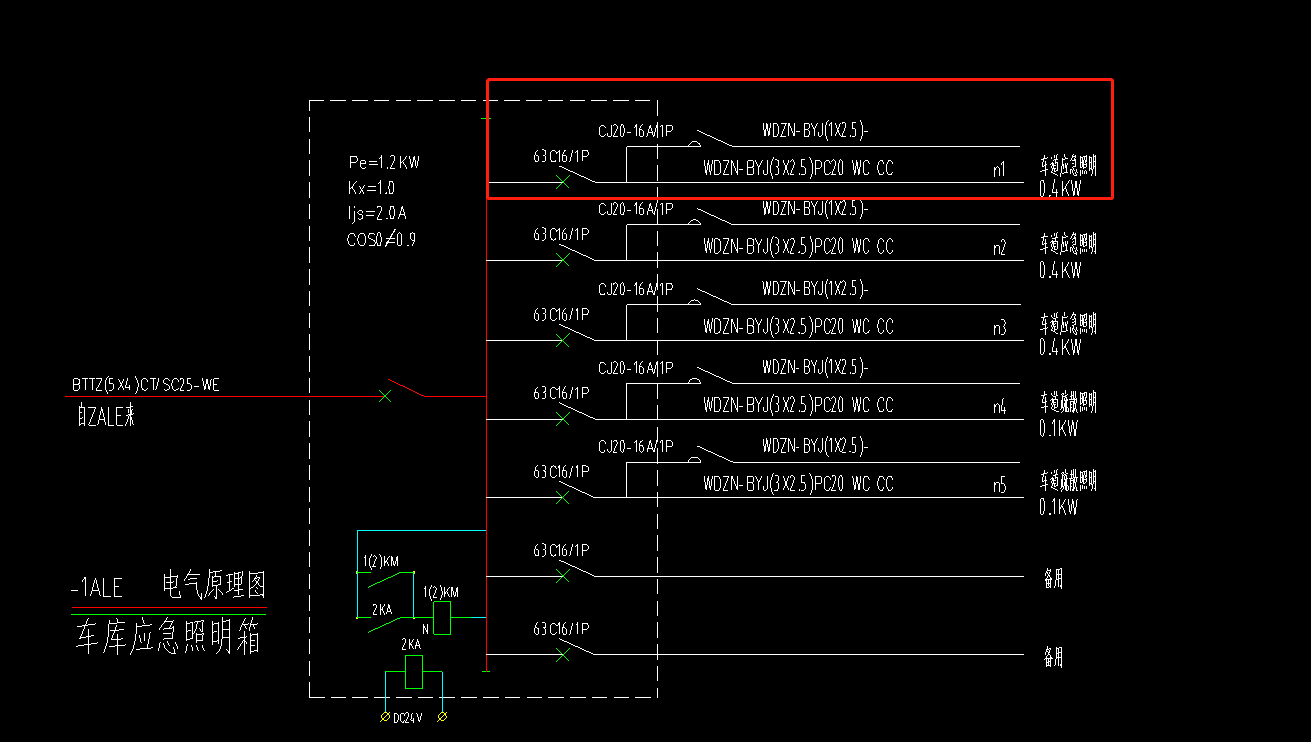Select the 车道应急照明 load label of circuit n1
Viewport: 1311px width, 742px height.
click(1068, 164)
